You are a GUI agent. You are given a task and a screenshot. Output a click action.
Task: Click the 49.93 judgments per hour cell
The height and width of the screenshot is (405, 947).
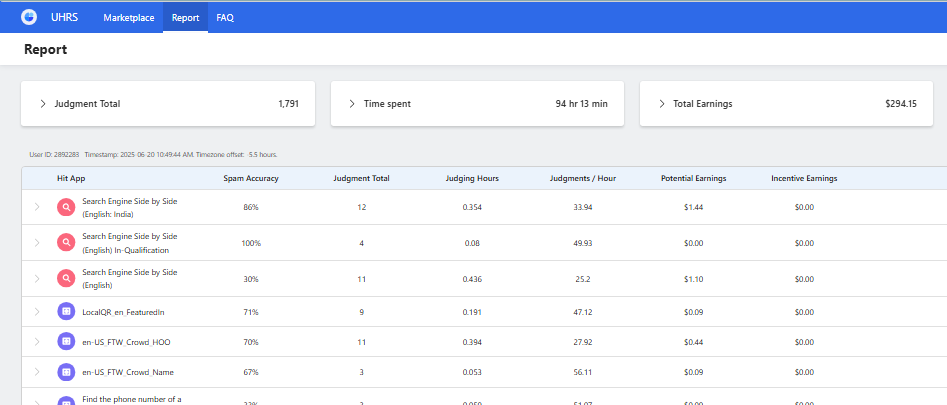click(583, 243)
